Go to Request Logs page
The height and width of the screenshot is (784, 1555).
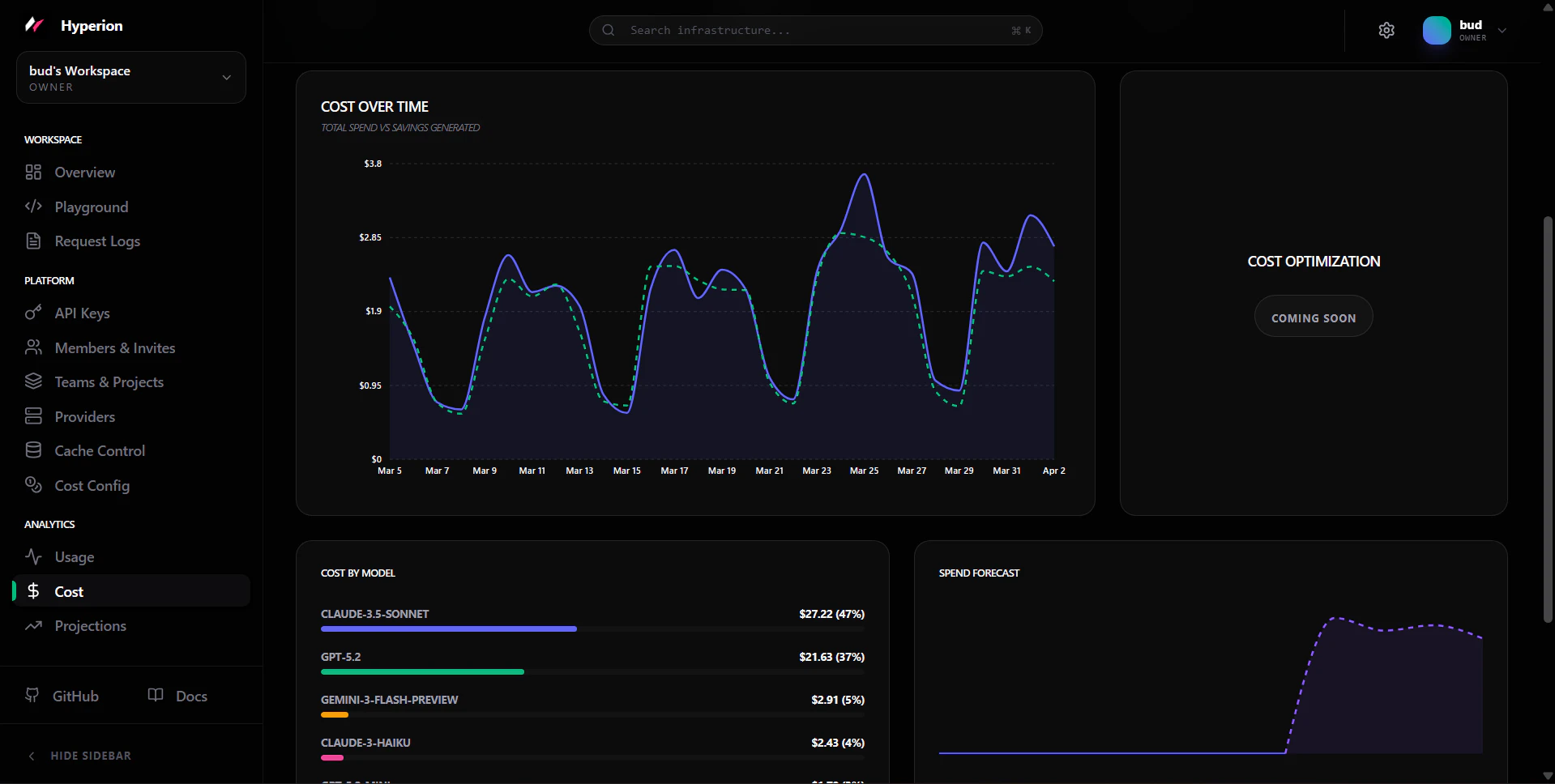click(97, 241)
